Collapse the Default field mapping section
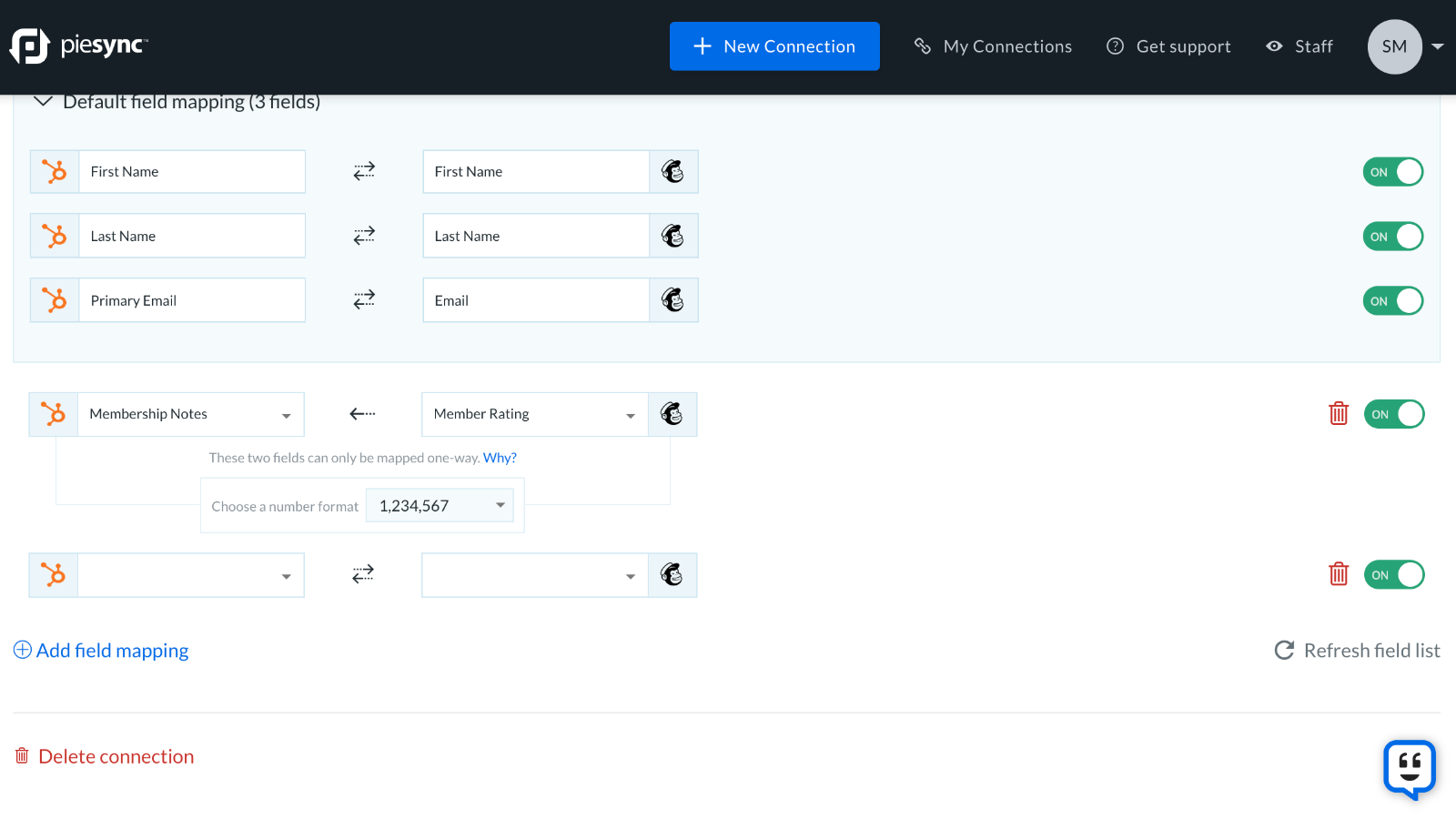This screenshot has width=1456, height=819. 42,101
